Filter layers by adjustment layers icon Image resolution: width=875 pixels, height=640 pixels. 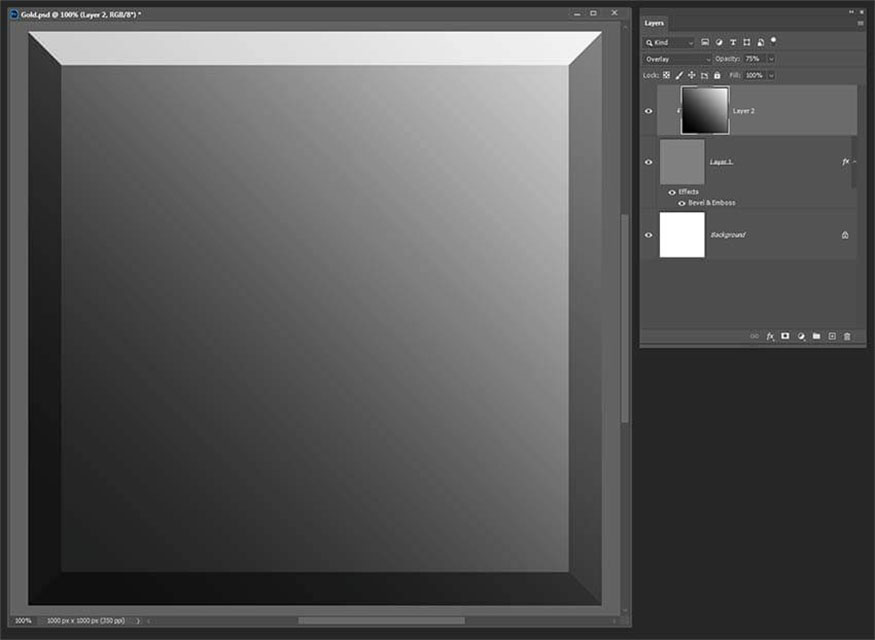[x=719, y=42]
